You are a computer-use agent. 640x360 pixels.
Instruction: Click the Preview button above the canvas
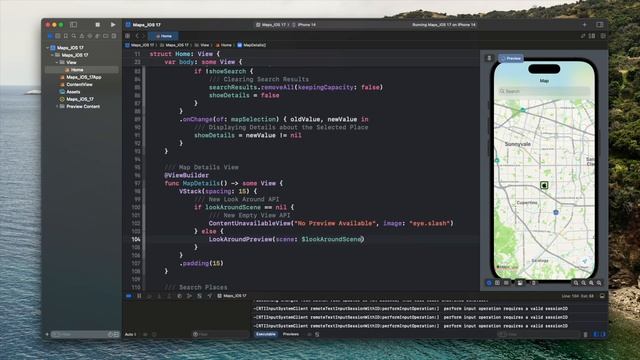[511, 58]
